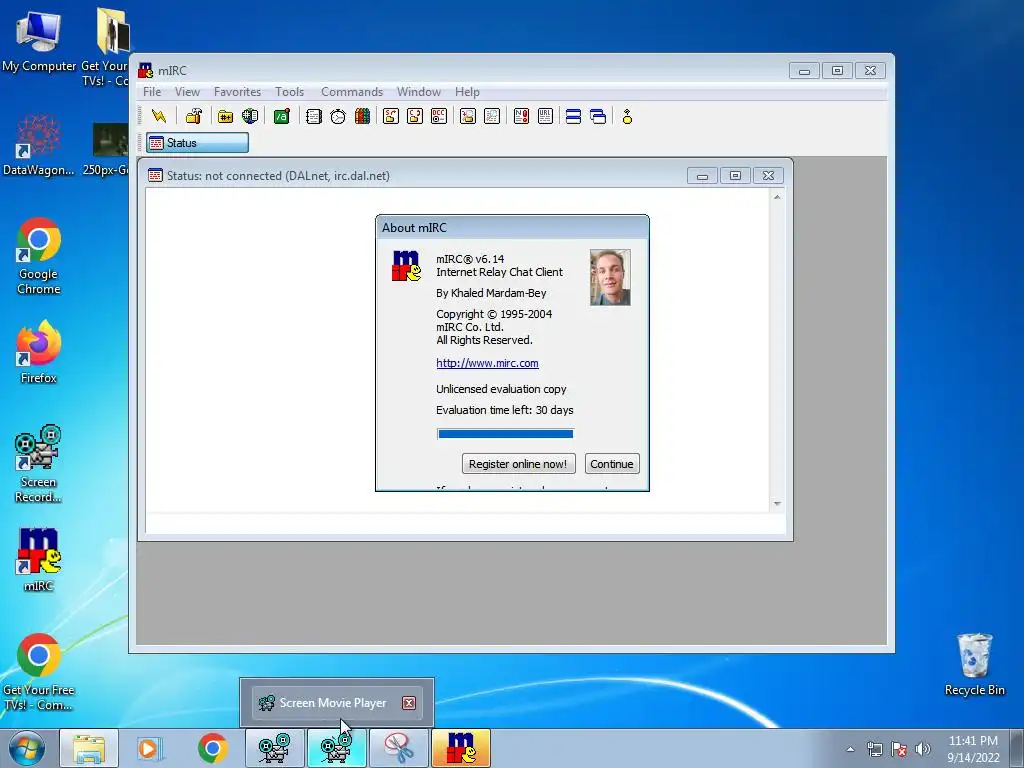Click the DCC Chat toolbar icon
The height and width of the screenshot is (768, 1024).
click(x=415, y=116)
